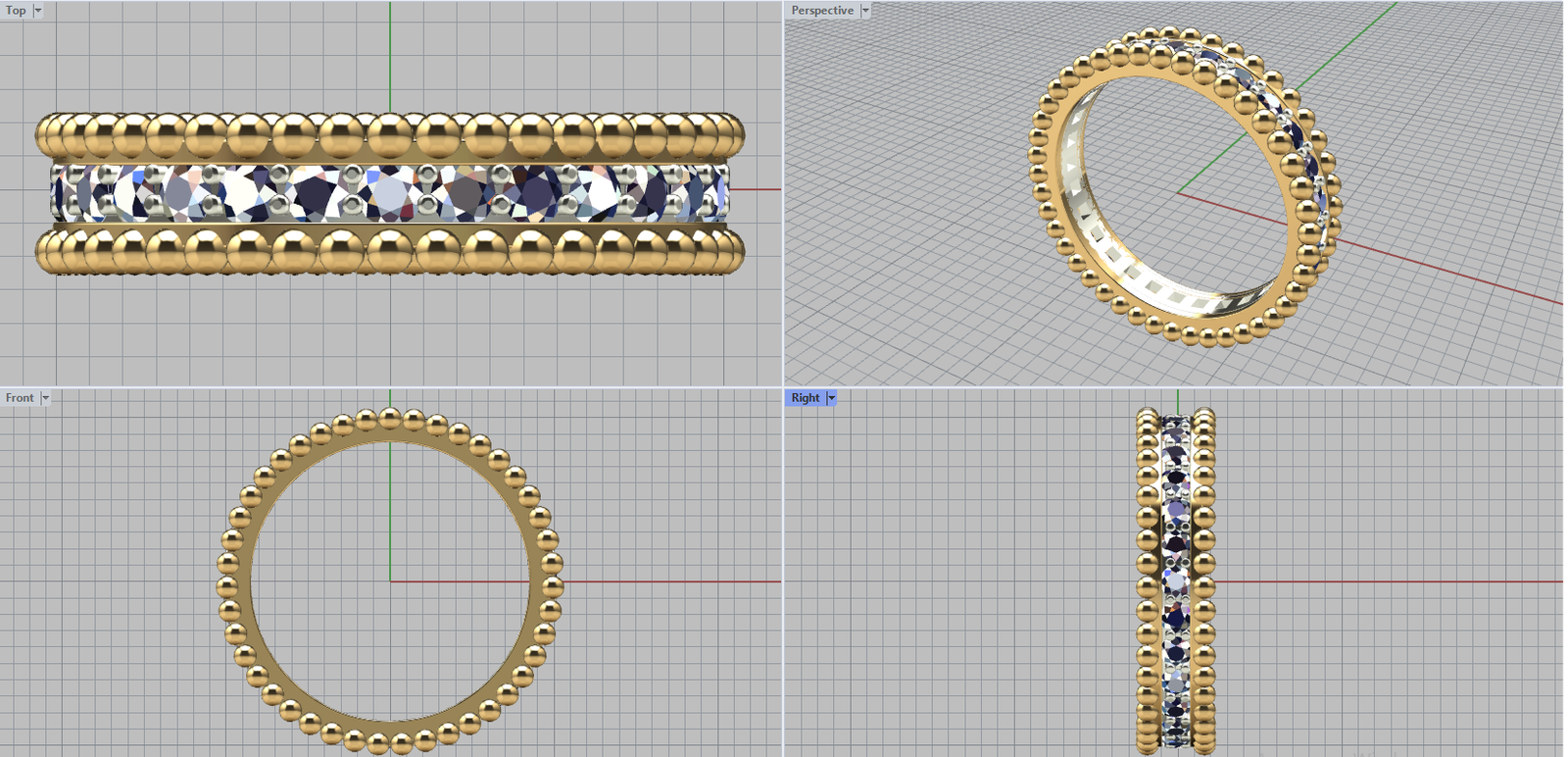This screenshot has width=1568, height=757.
Task: Open the Top viewport dropdown arrow
Action: pyautogui.click(x=38, y=10)
